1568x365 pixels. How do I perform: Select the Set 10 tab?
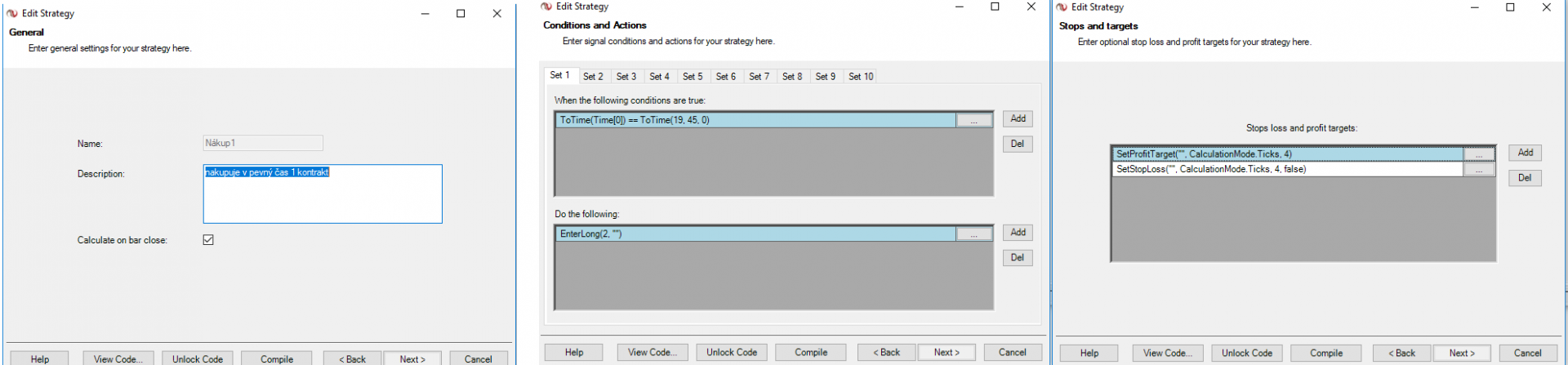[x=861, y=77]
